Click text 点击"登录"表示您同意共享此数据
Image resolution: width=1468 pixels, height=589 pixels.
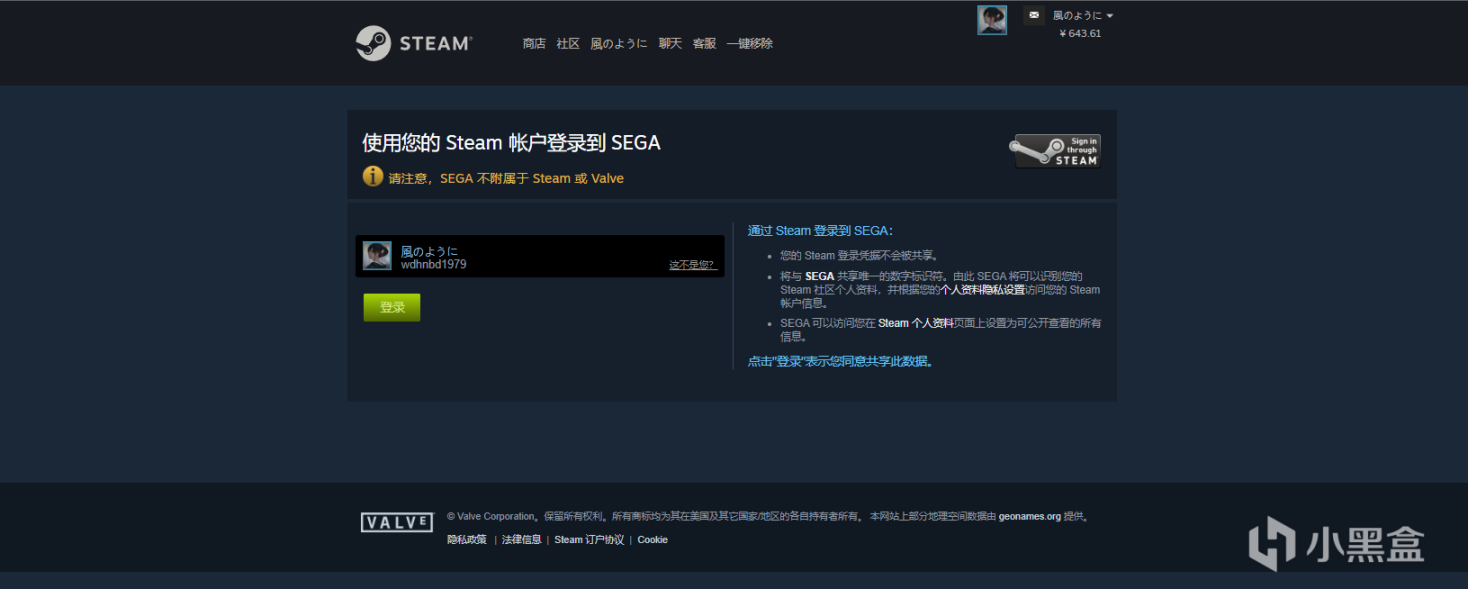[x=841, y=361]
